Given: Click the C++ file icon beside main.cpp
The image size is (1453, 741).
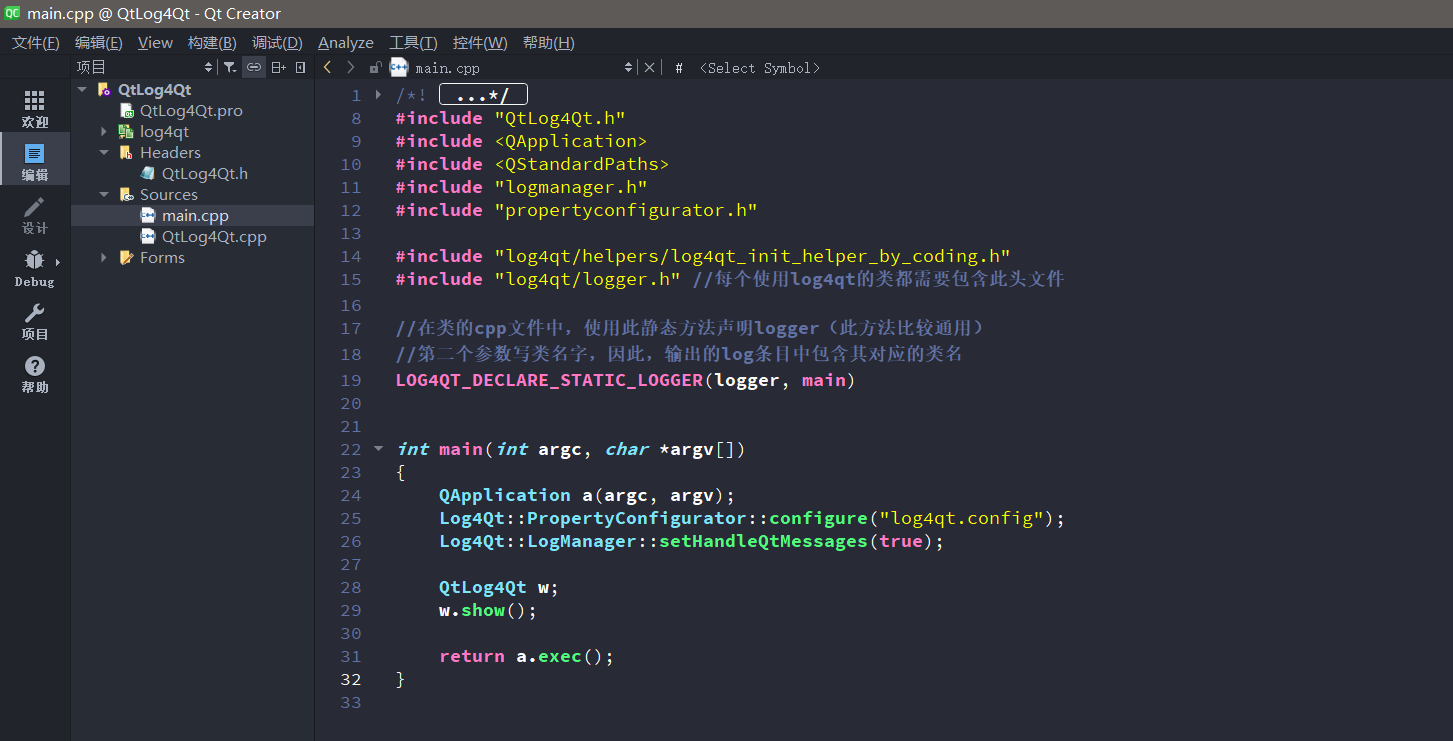Looking at the screenshot, I should click(399, 67).
